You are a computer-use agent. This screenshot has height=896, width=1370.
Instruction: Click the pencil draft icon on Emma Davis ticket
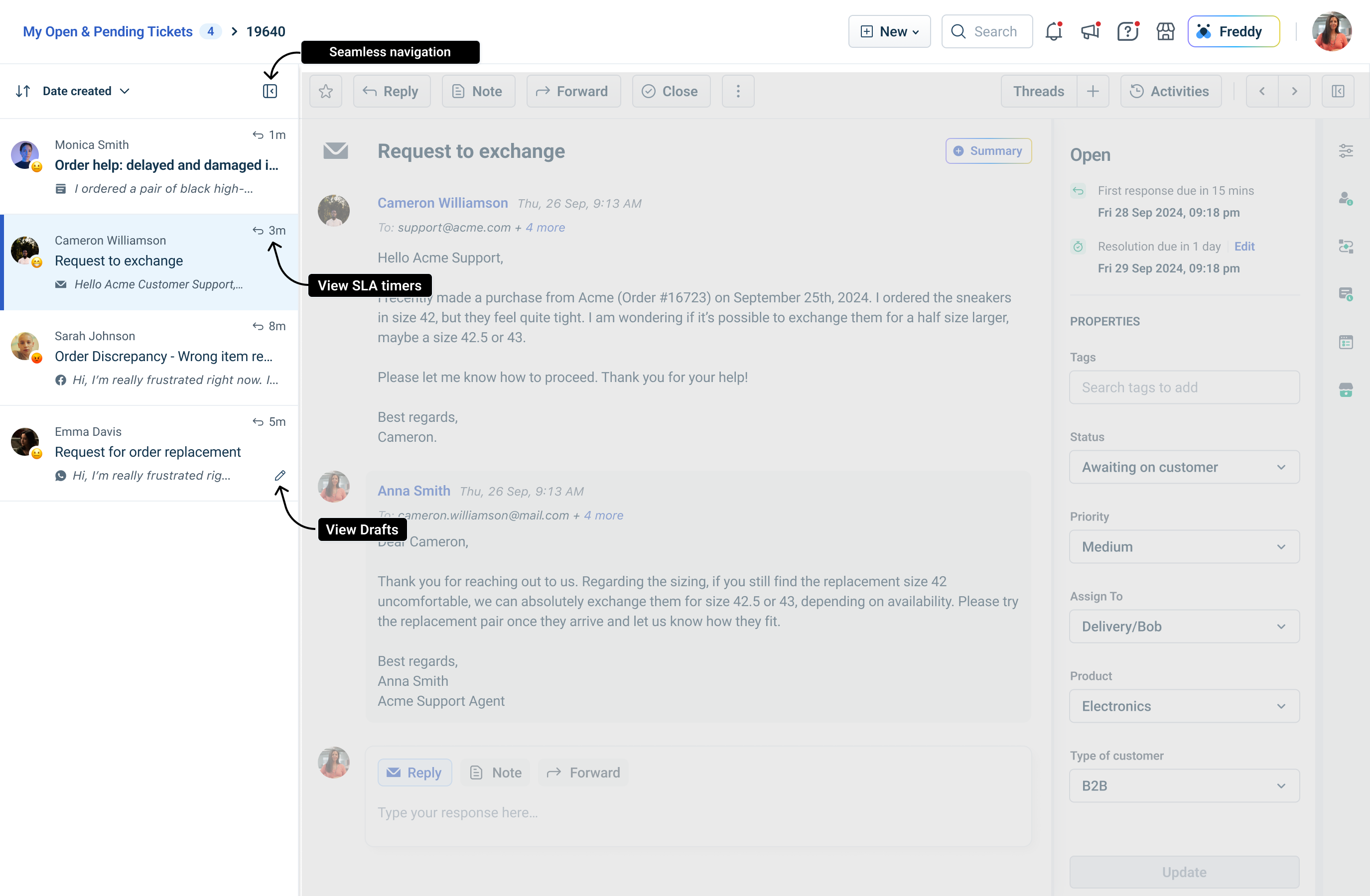point(280,475)
